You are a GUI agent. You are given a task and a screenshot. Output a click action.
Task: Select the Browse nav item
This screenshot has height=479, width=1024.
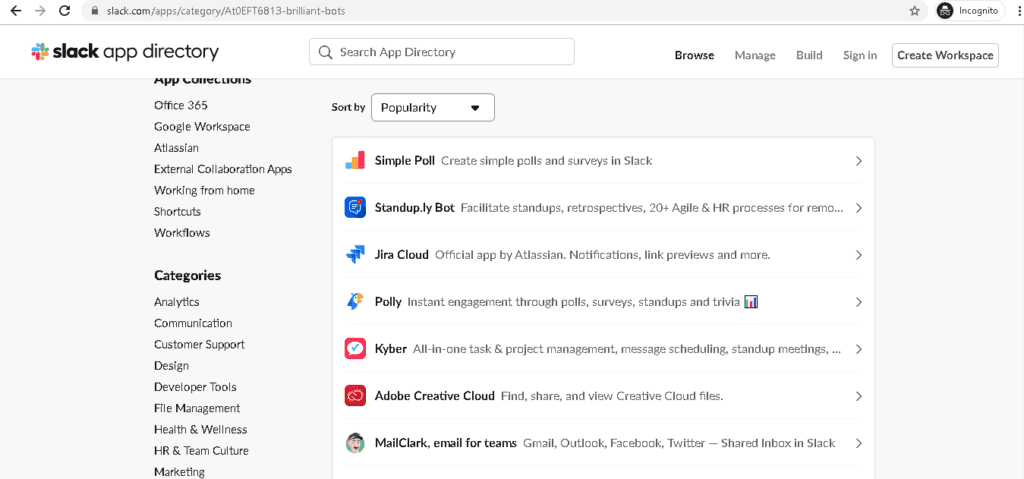pyautogui.click(x=694, y=56)
